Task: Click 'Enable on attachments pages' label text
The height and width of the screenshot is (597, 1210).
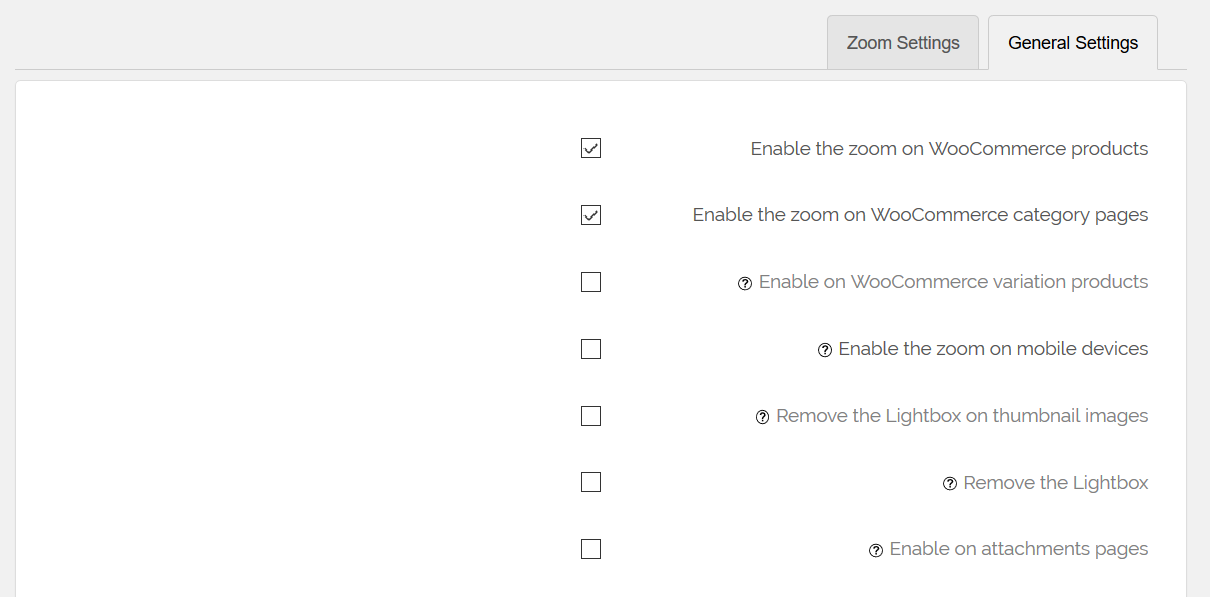Action: (1019, 549)
